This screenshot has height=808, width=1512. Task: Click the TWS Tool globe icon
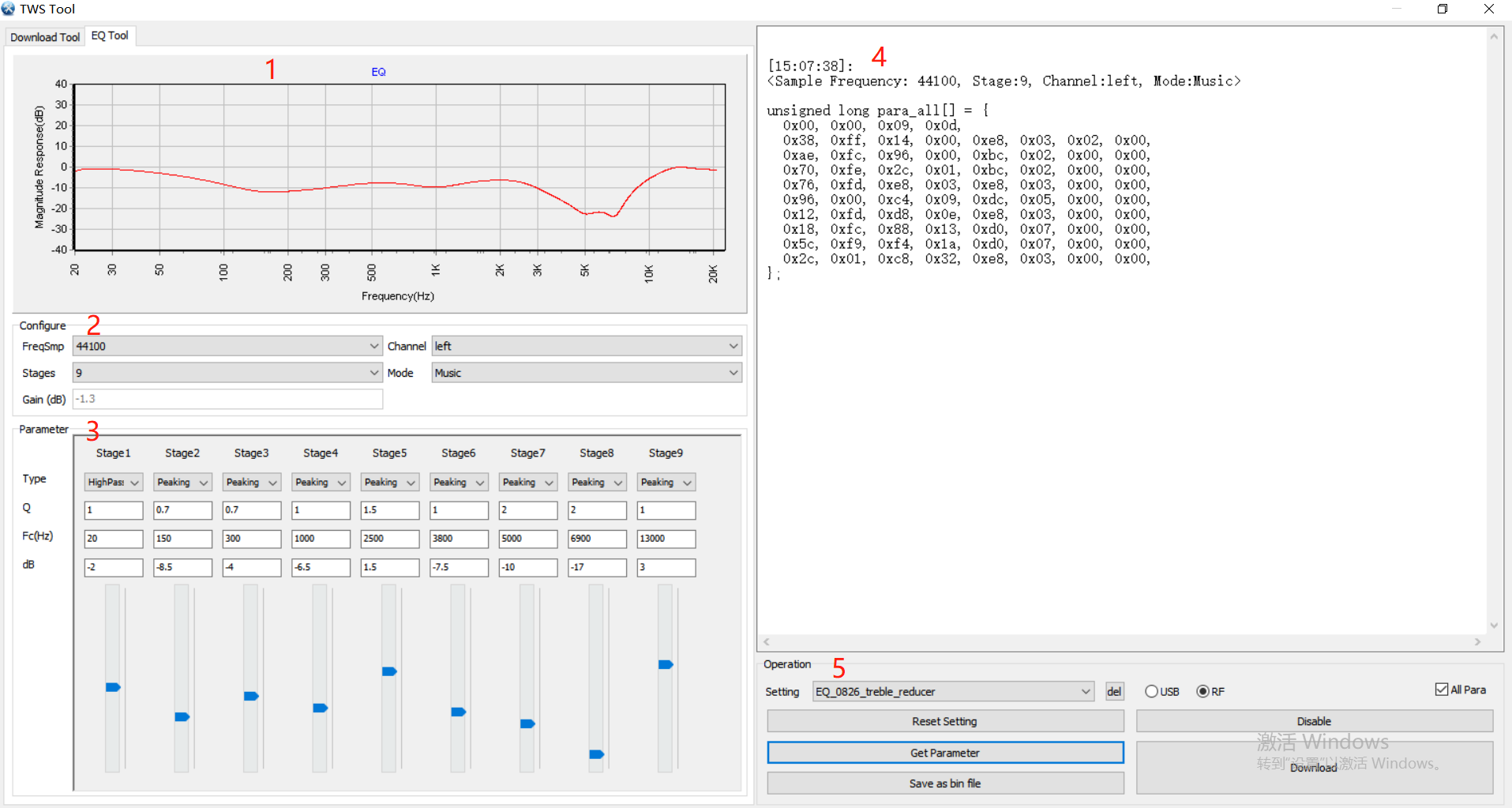click(9, 9)
